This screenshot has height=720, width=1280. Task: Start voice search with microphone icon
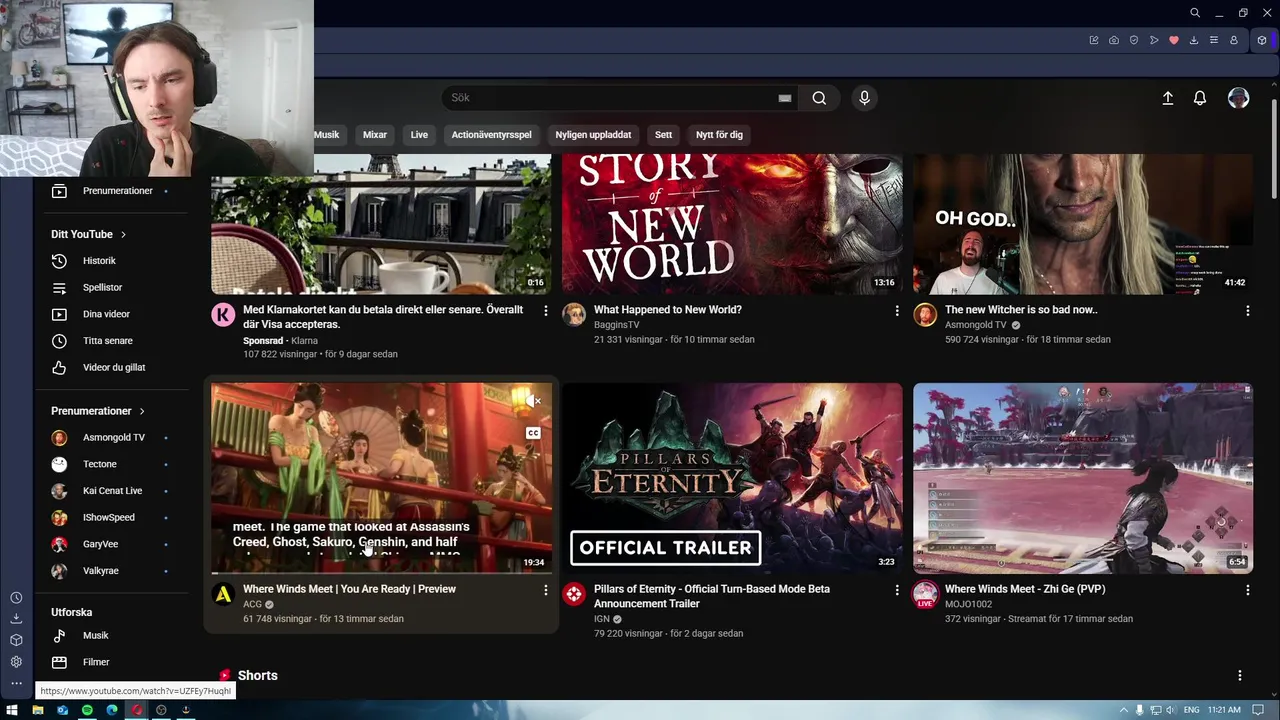point(865,98)
